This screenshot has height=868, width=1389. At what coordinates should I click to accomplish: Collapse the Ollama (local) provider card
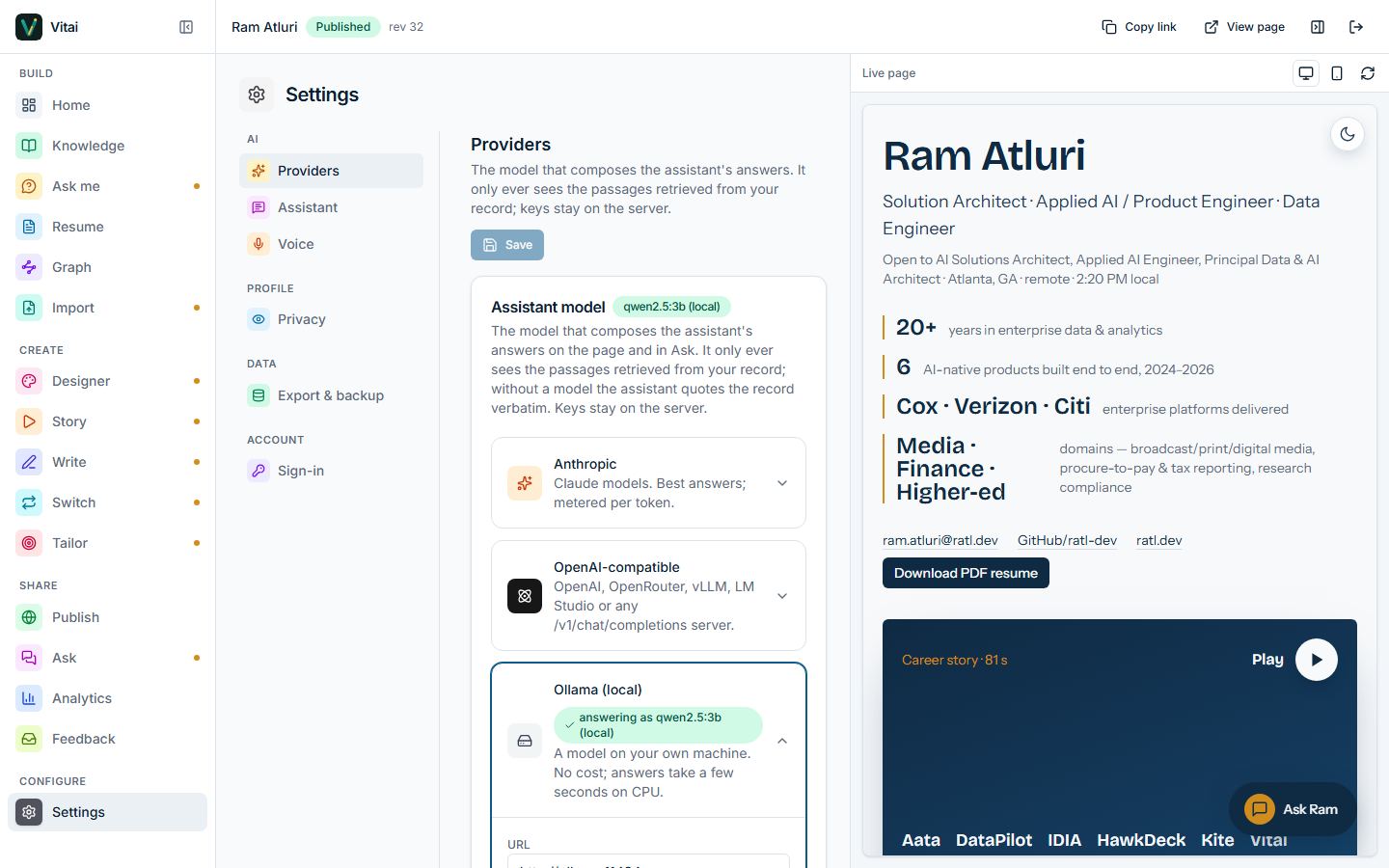click(648, 741)
